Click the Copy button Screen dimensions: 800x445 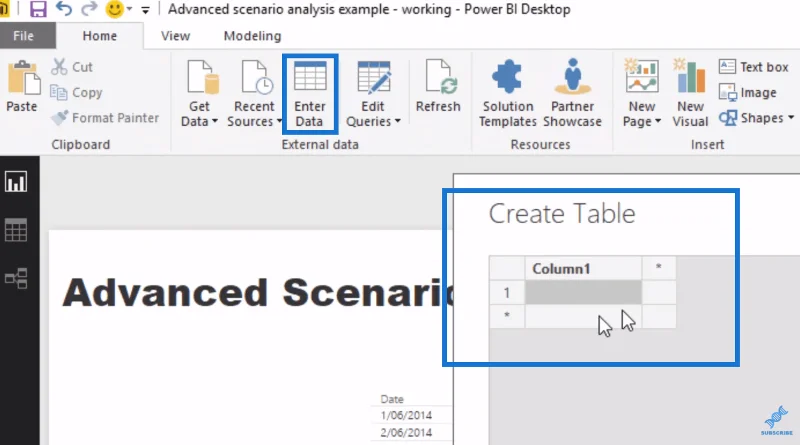(77, 92)
